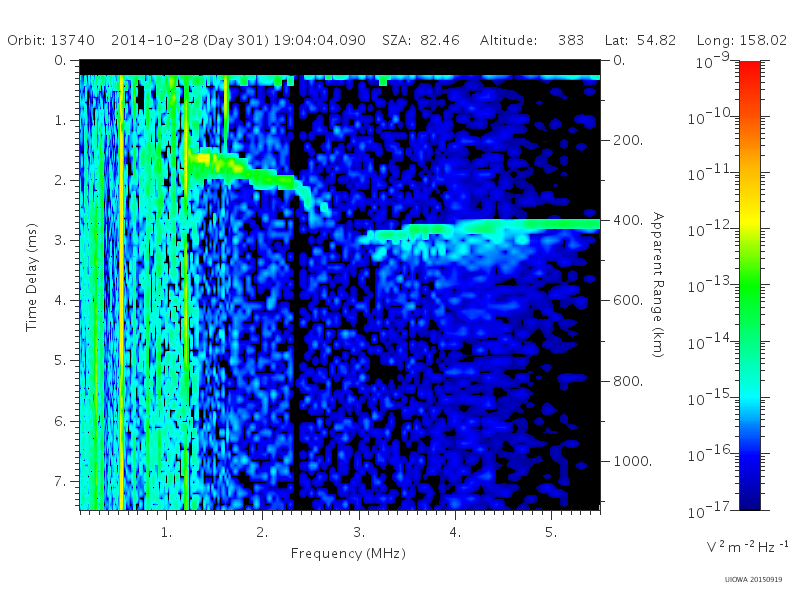
Task: Click the frequency tick label '4.'
Action: pyautogui.click(x=455, y=532)
